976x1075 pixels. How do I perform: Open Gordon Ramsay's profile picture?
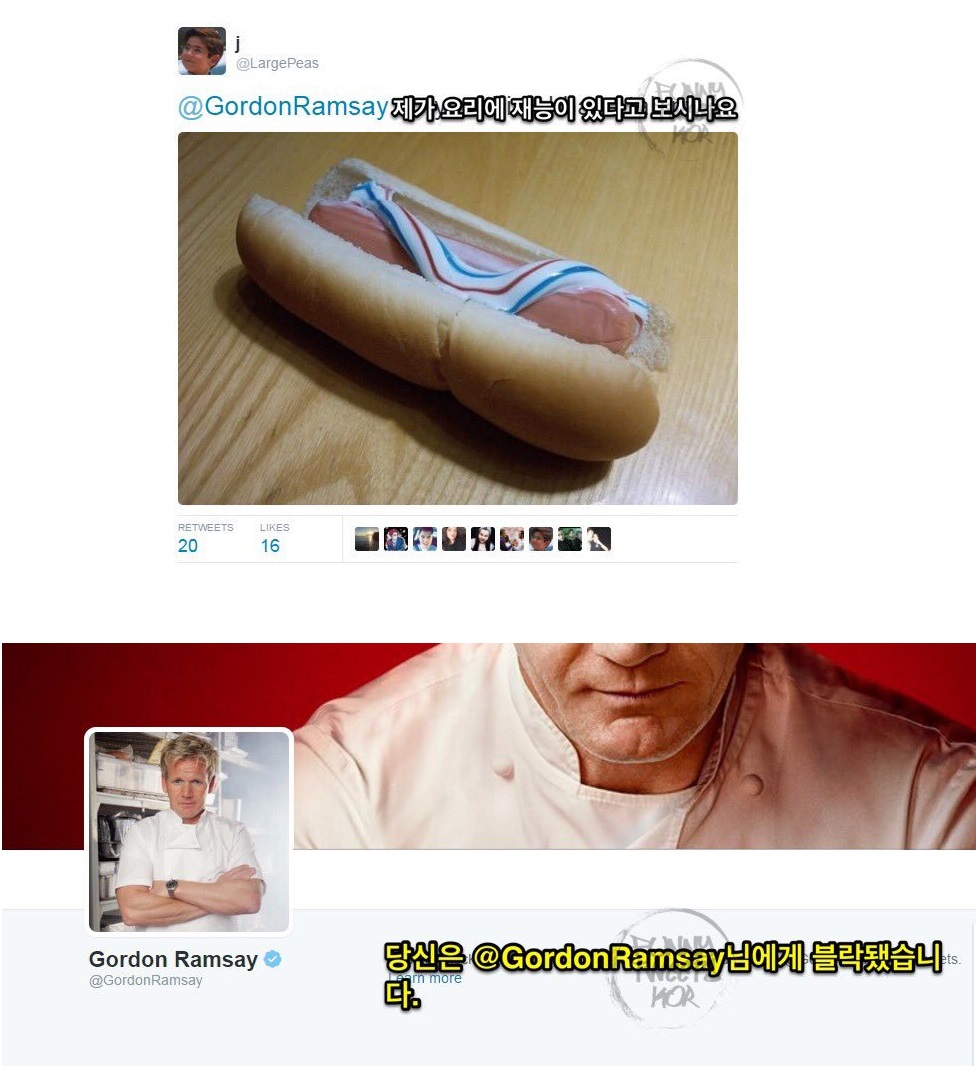[x=189, y=832]
